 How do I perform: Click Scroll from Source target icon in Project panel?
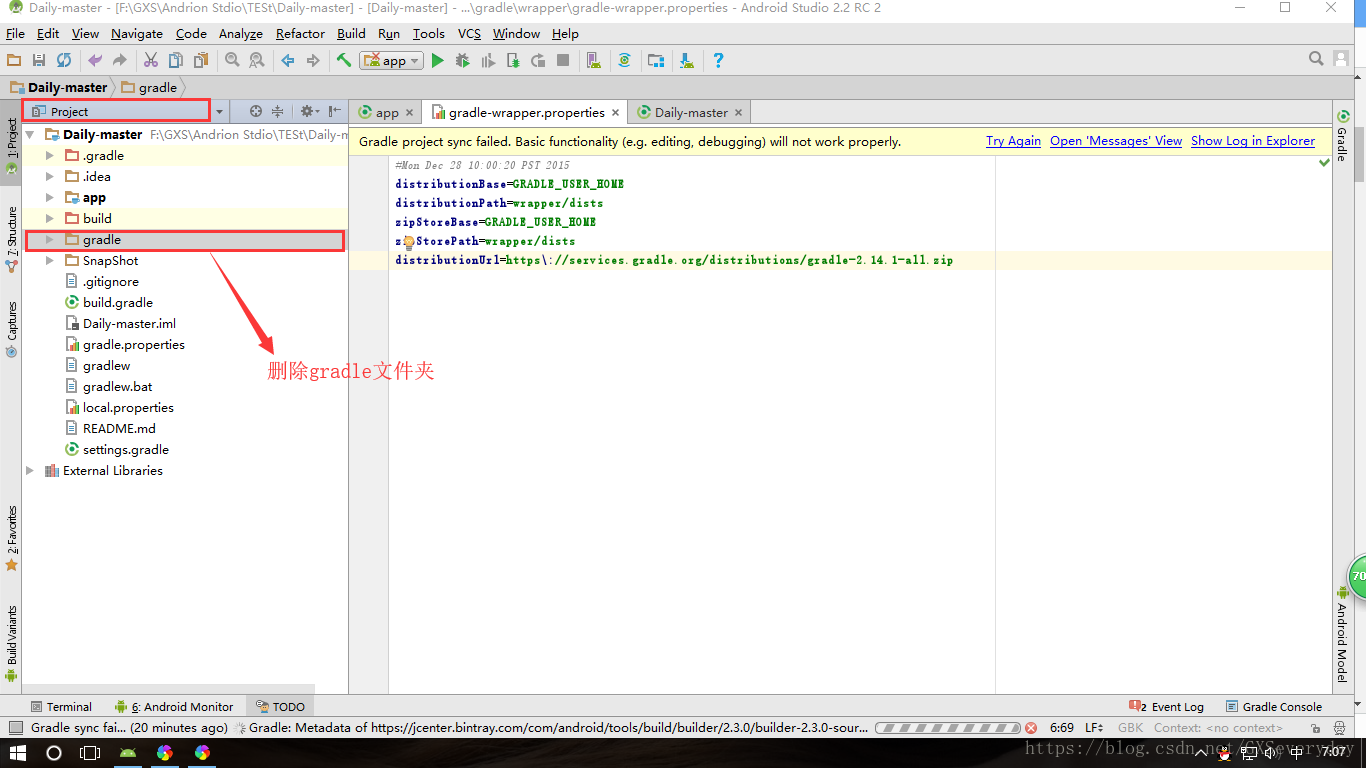(256, 112)
